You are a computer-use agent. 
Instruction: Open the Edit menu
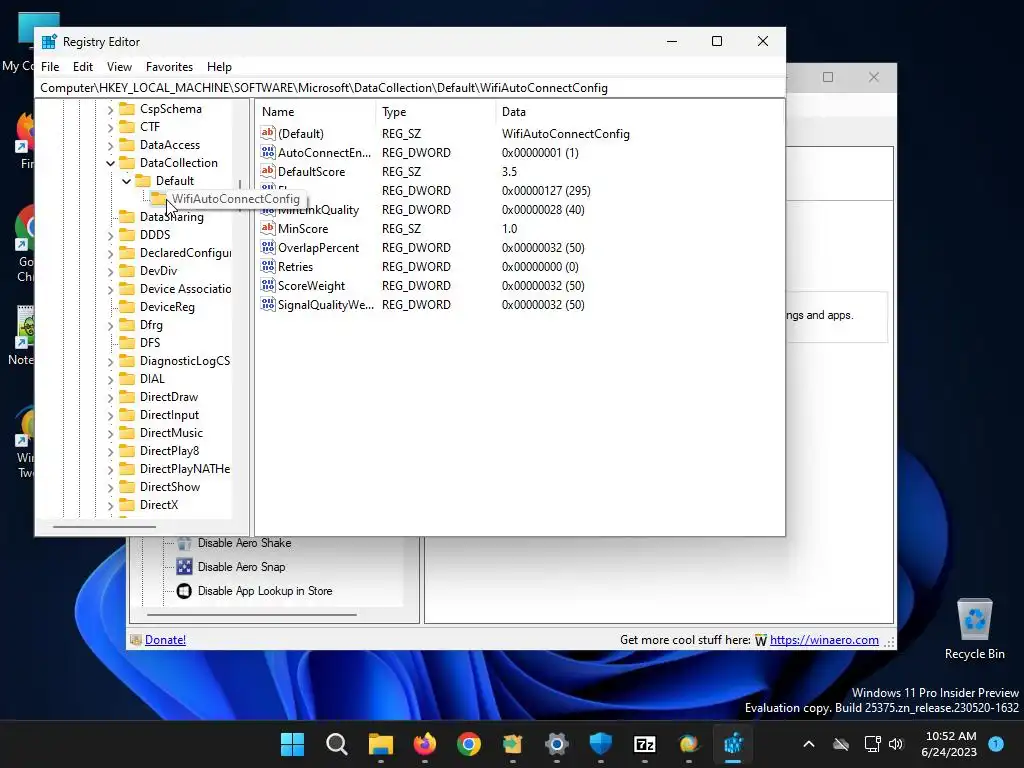click(x=82, y=67)
